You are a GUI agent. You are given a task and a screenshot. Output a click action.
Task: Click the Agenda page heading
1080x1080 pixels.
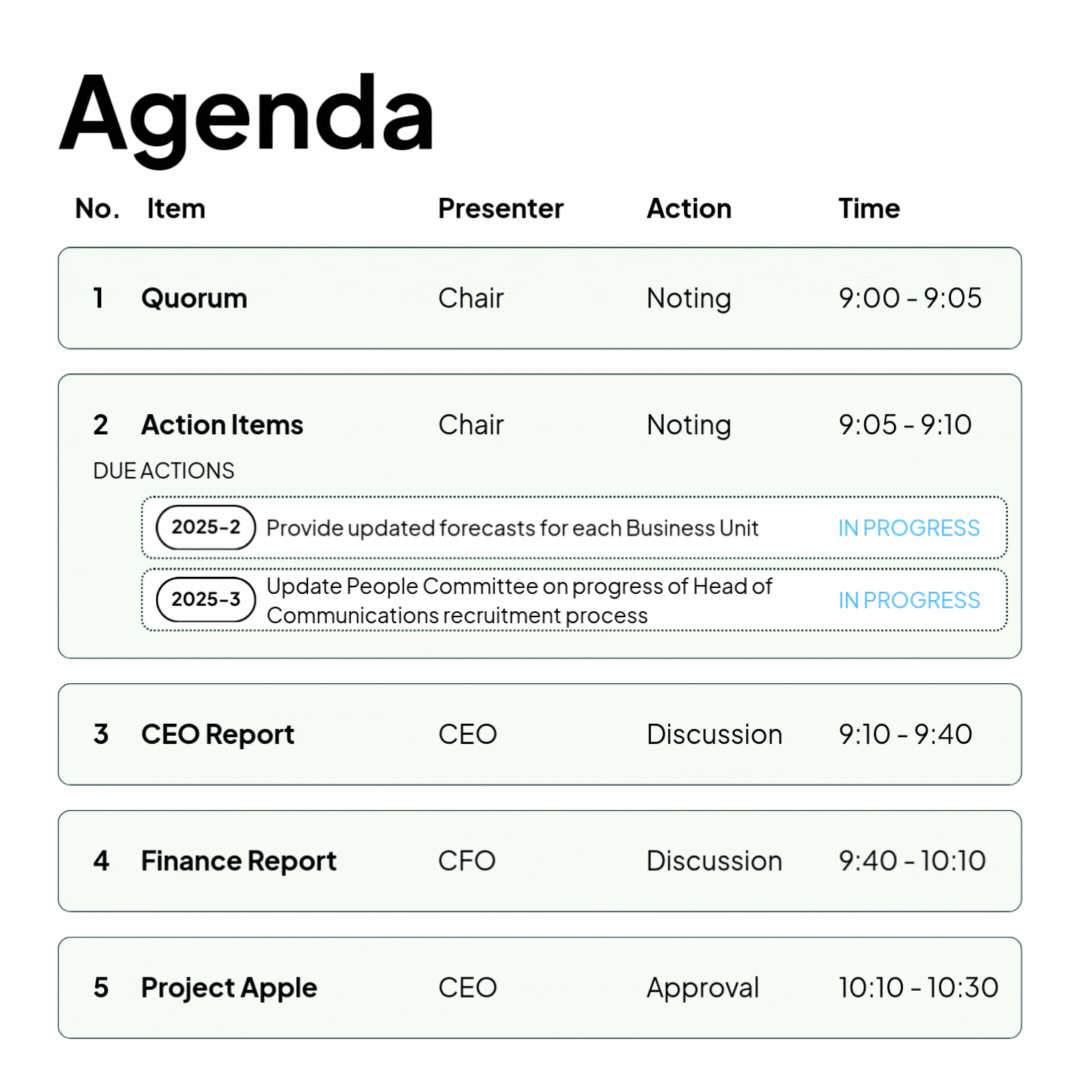pyautogui.click(x=247, y=114)
